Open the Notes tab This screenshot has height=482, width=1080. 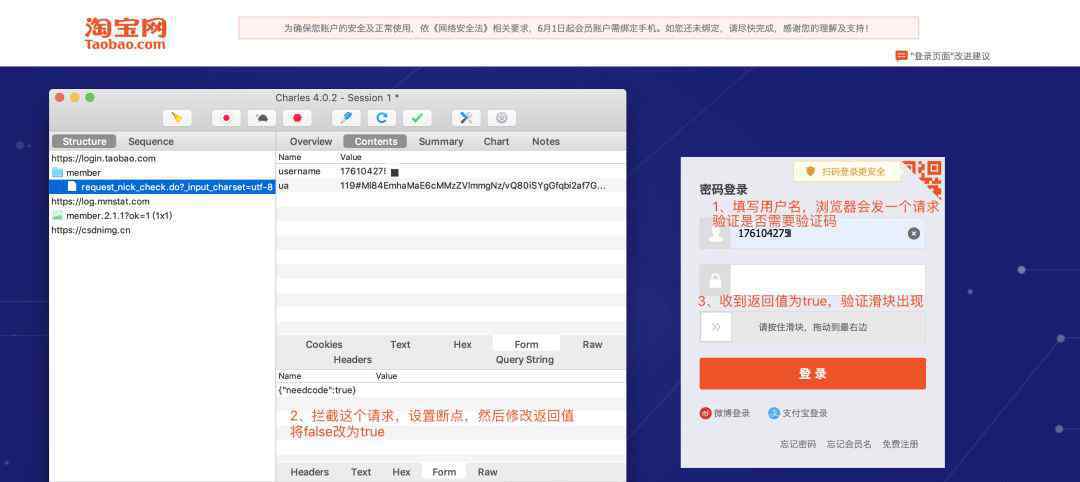tap(546, 141)
